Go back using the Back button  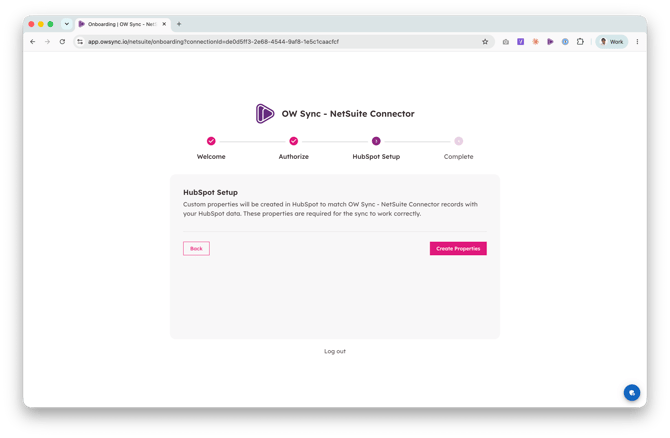(196, 248)
